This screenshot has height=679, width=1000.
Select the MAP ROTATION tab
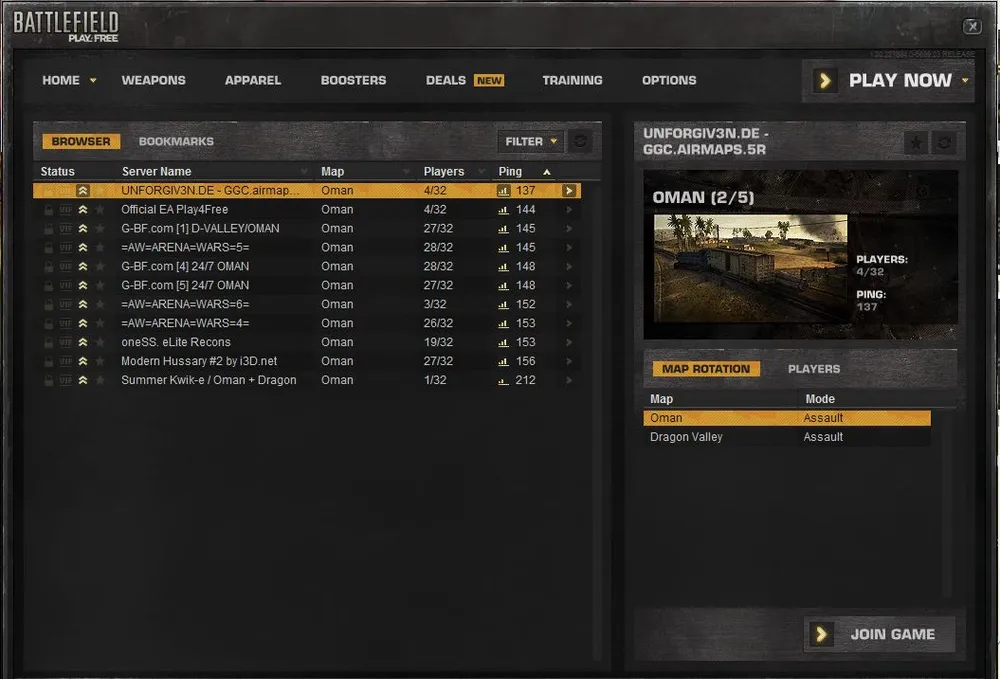coord(706,369)
